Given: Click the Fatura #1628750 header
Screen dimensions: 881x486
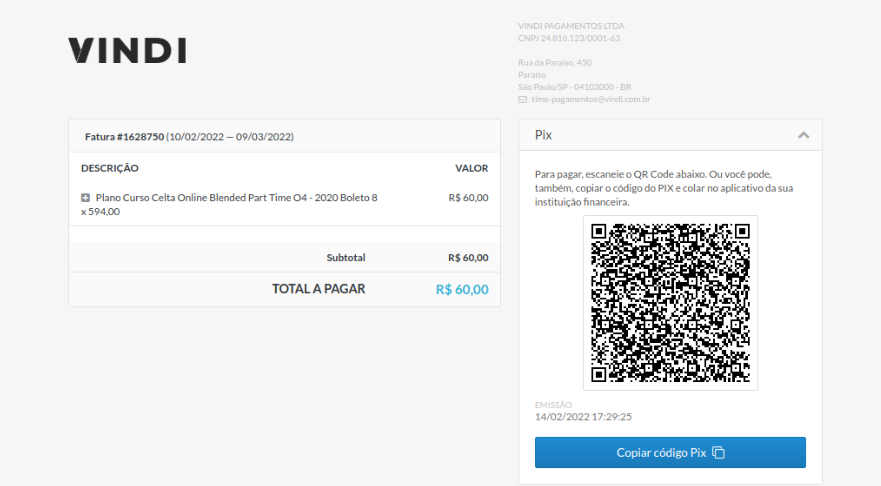Looking at the screenshot, I should (x=189, y=137).
